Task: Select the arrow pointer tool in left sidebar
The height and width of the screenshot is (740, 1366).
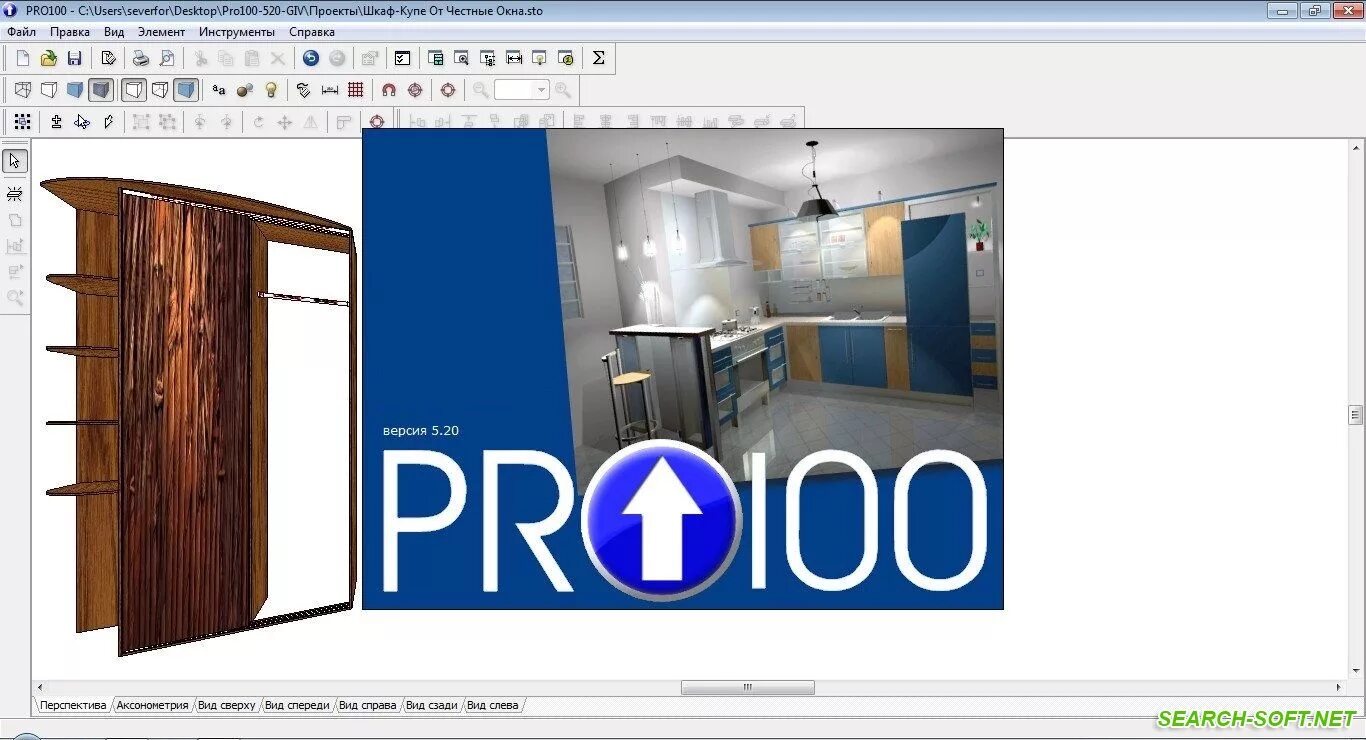Action: point(15,160)
